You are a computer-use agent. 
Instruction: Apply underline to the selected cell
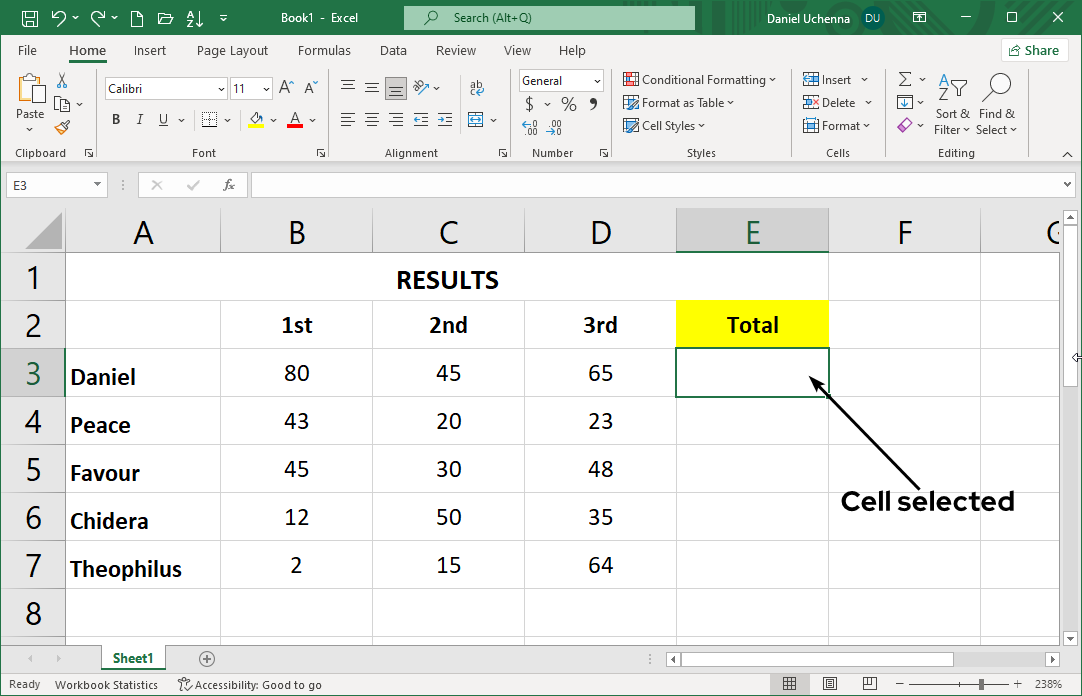(x=162, y=119)
